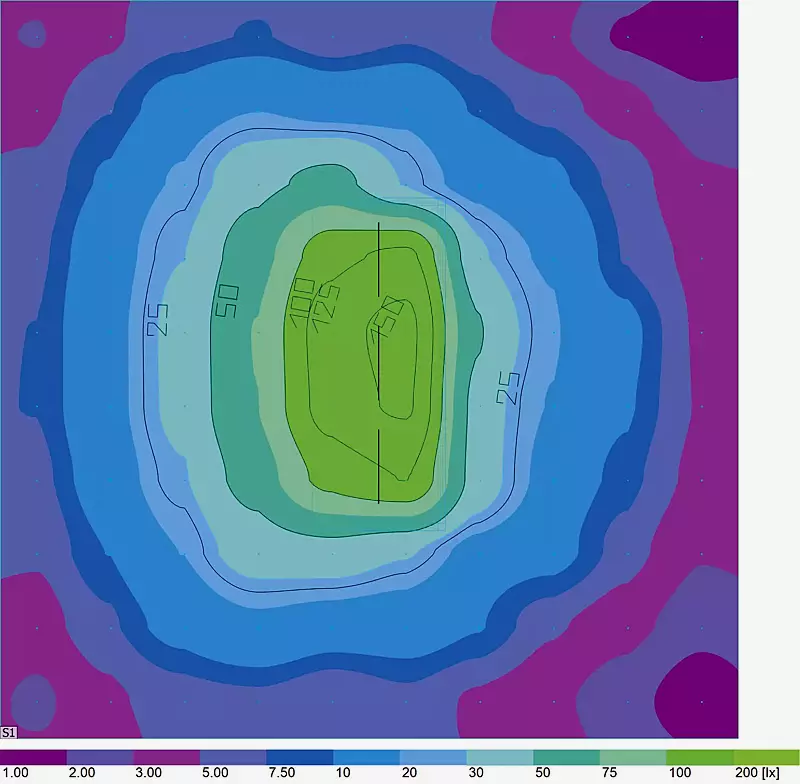800x784 pixels.
Task: Click the 30 lx pale teal legend swatch
Action: click(499, 756)
